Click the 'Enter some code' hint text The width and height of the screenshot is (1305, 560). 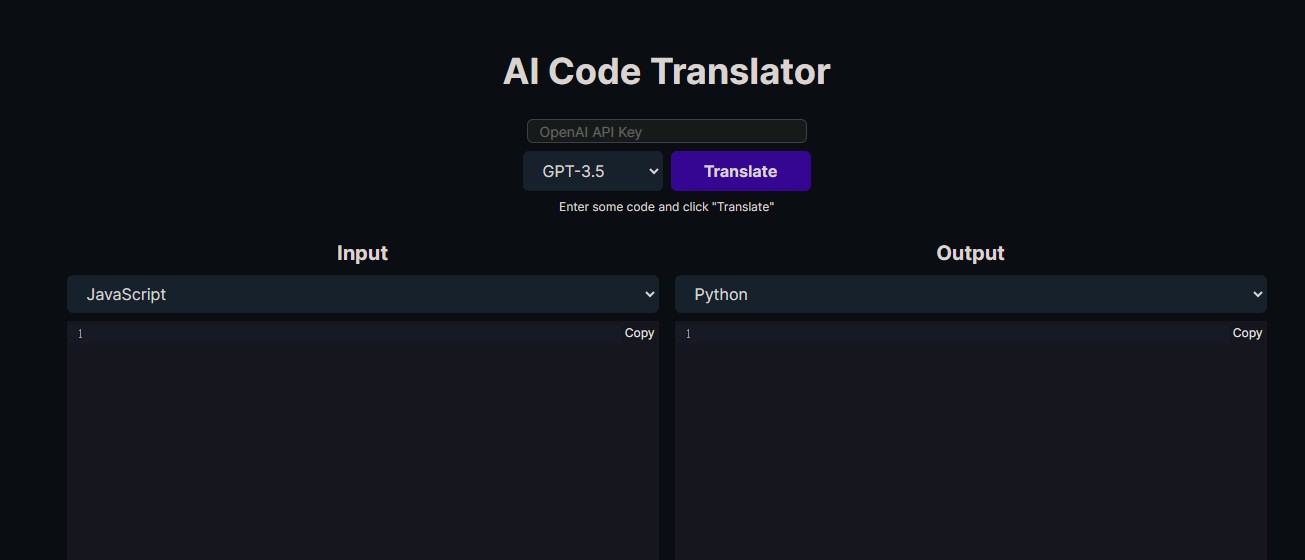point(666,207)
